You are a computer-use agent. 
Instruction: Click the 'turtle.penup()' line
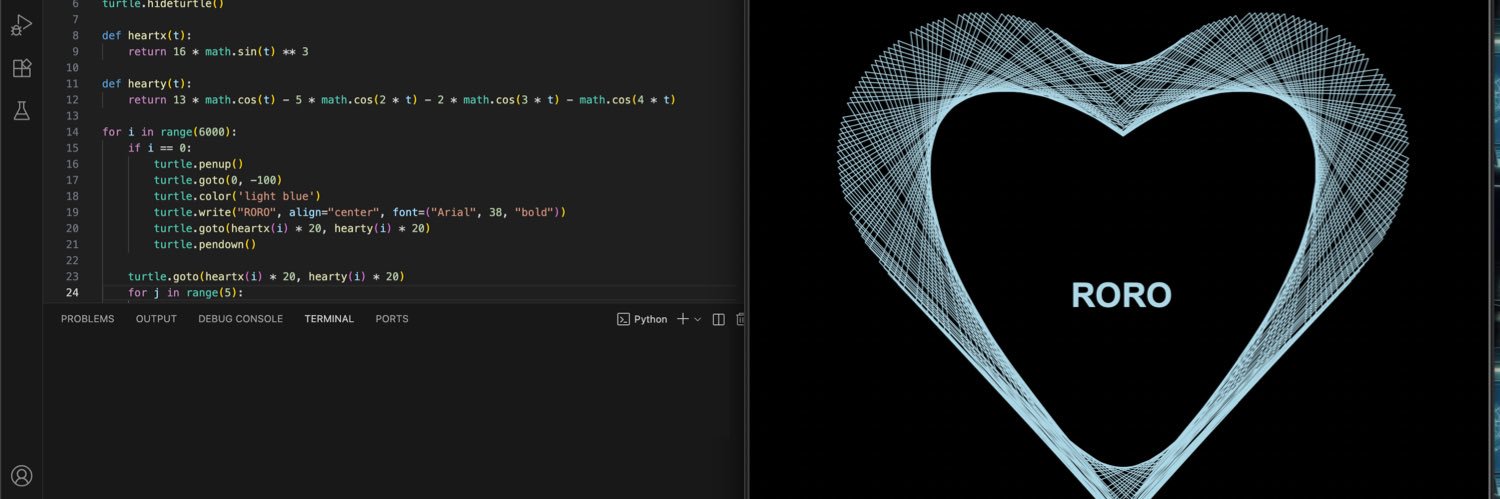pos(199,164)
